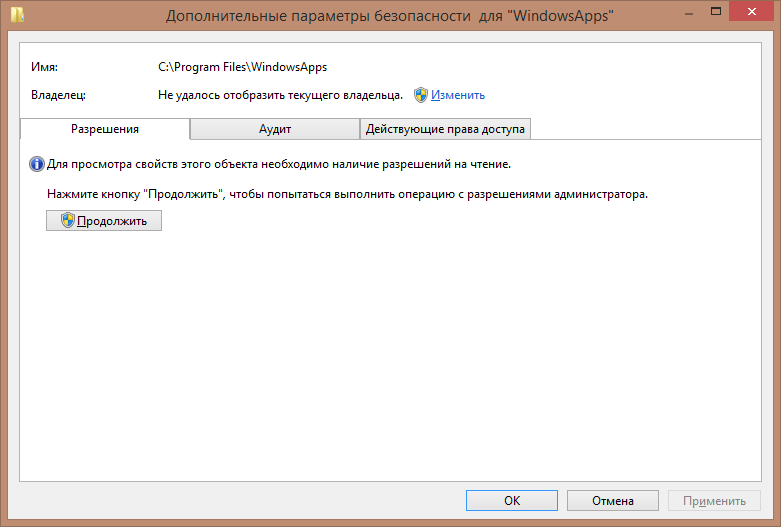
Task: Click the read-permission requirement message
Action: (279, 164)
